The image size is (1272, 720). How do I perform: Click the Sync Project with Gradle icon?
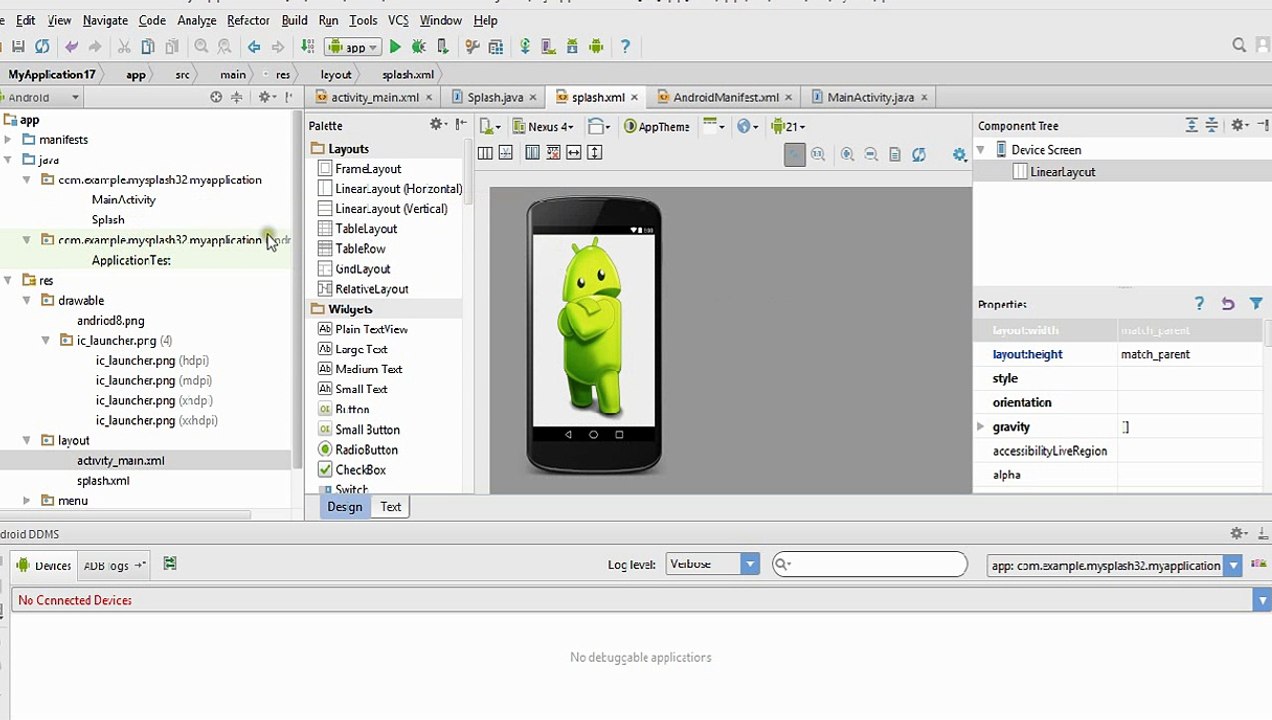(x=524, y=46)
